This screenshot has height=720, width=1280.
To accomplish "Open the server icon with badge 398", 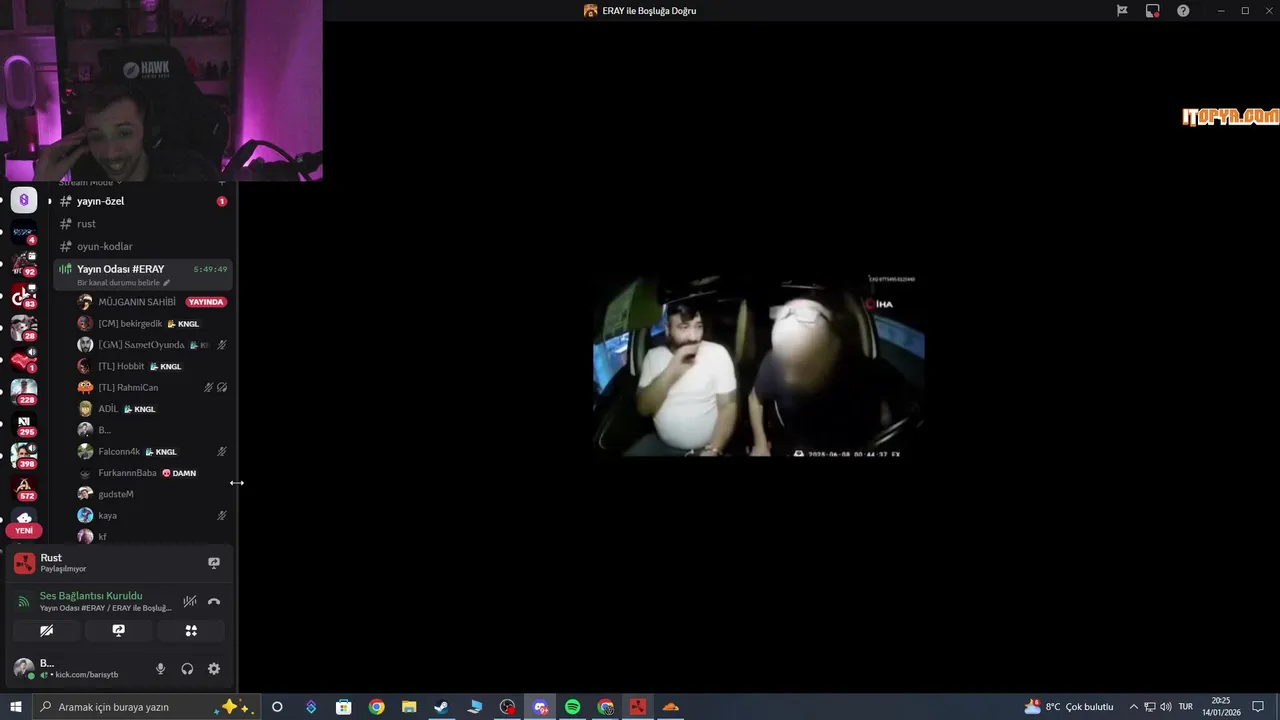I will (24, 456).
